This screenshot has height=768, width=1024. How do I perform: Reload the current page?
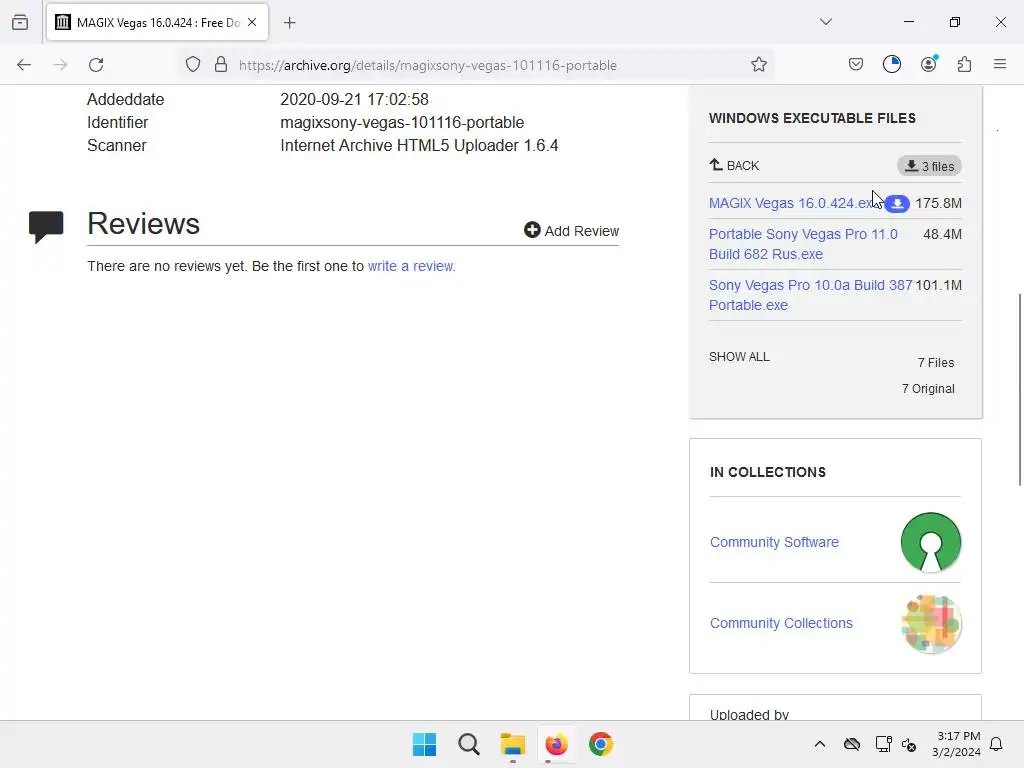[x=96, y=65]
